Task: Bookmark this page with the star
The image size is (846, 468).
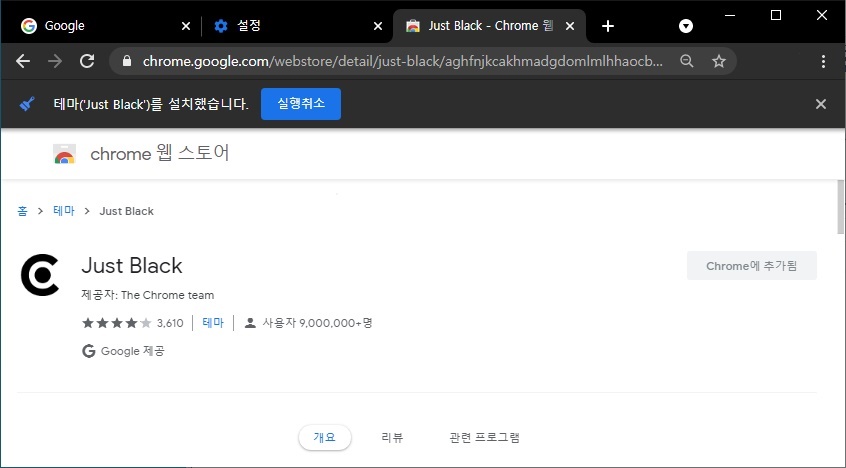Action: pyautogui.click(x=719, y=61)
